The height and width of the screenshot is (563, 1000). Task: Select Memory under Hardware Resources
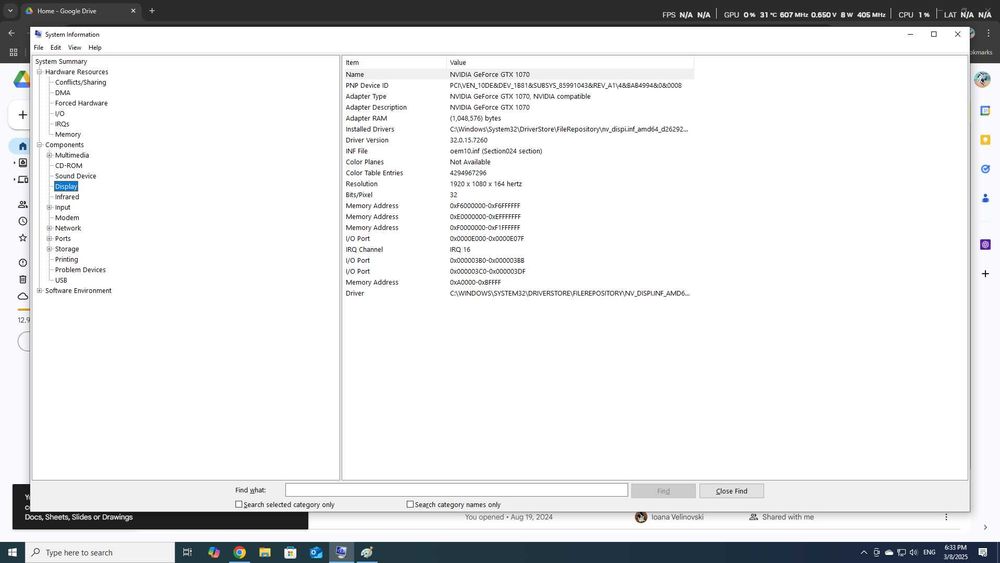[x=68, y=135]
